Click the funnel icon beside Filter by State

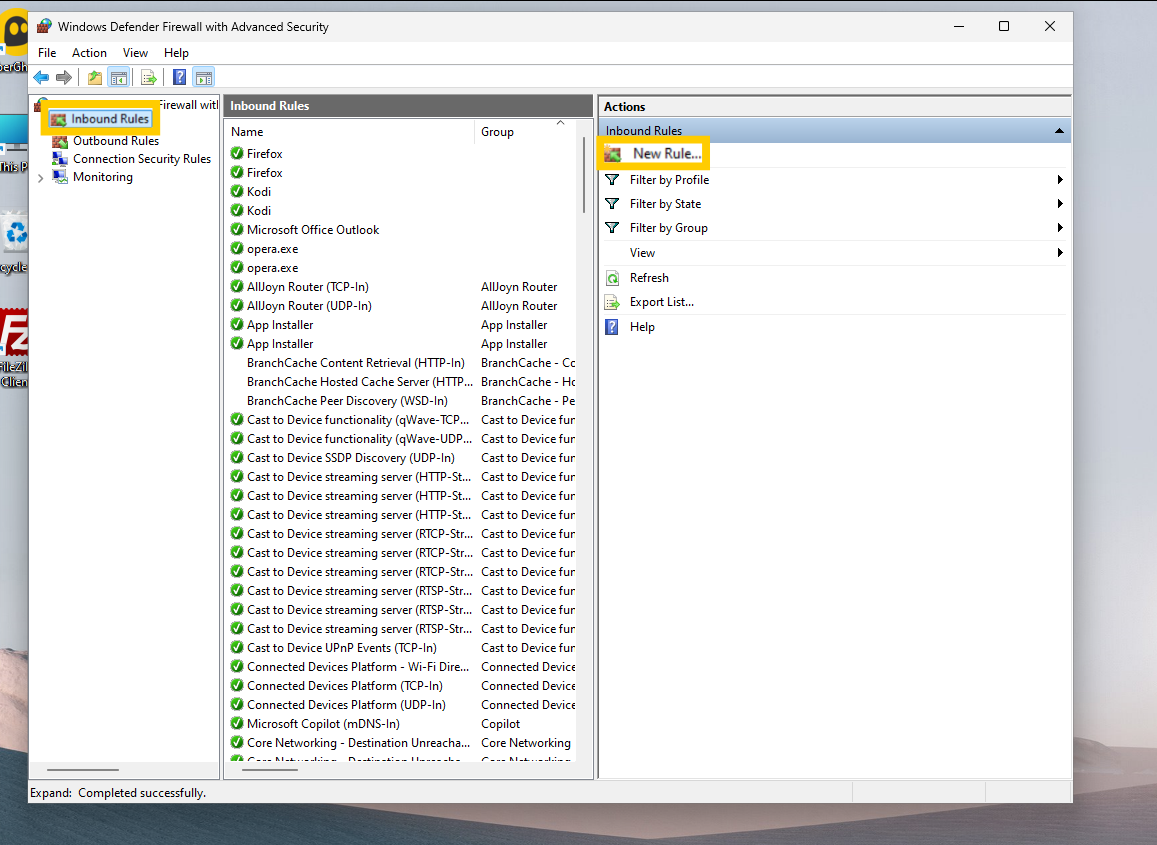612,204
